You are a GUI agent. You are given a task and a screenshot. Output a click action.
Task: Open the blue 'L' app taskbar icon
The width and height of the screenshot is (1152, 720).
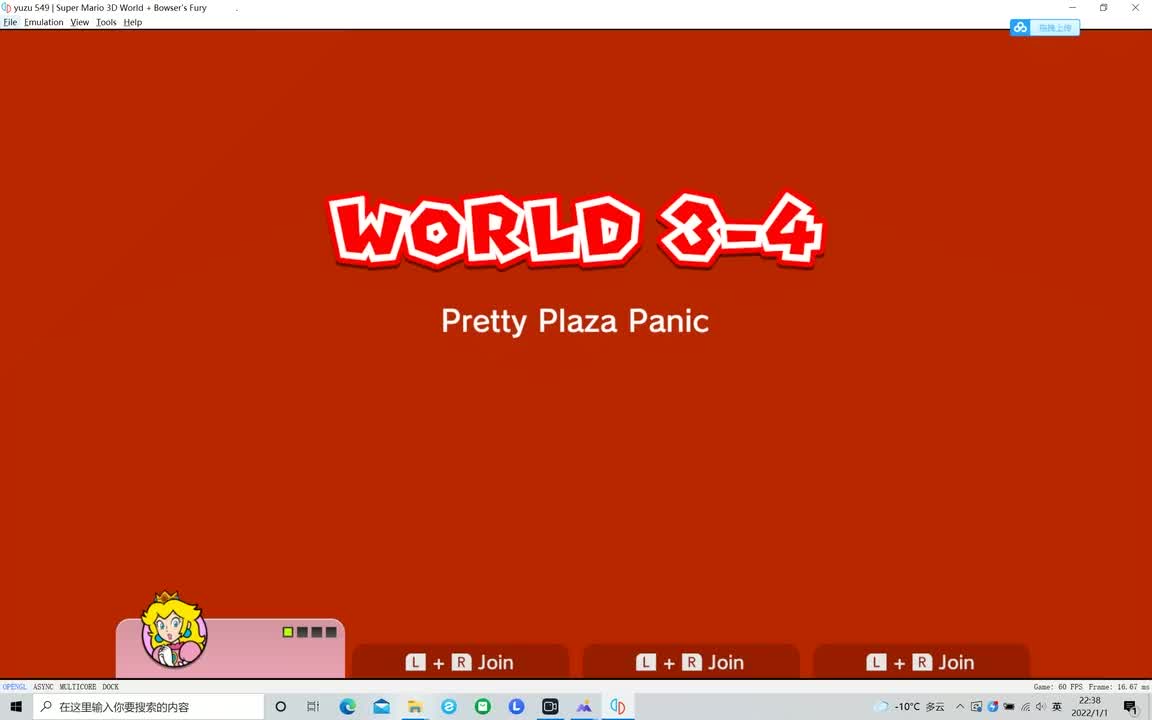point(516,707)
